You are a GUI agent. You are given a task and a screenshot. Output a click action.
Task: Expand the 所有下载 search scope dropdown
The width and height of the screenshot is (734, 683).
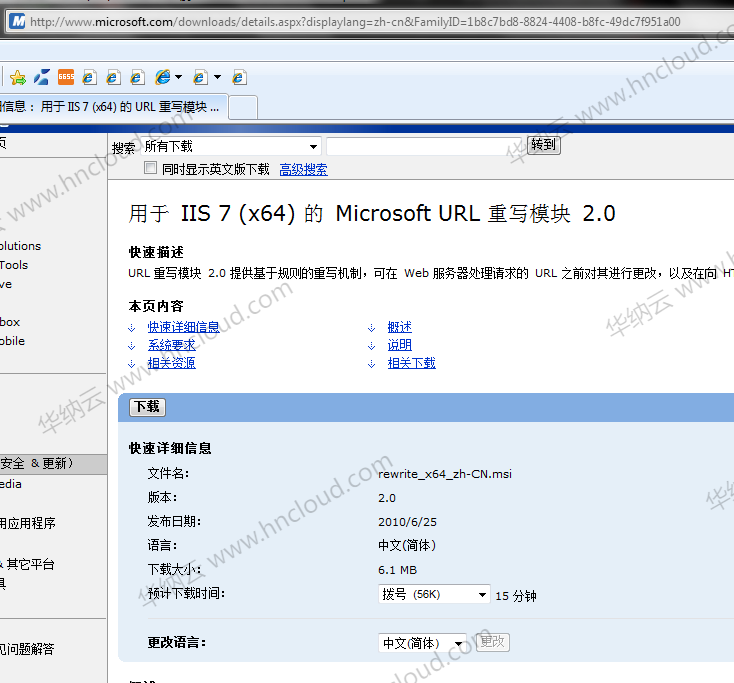pos(231,147)
